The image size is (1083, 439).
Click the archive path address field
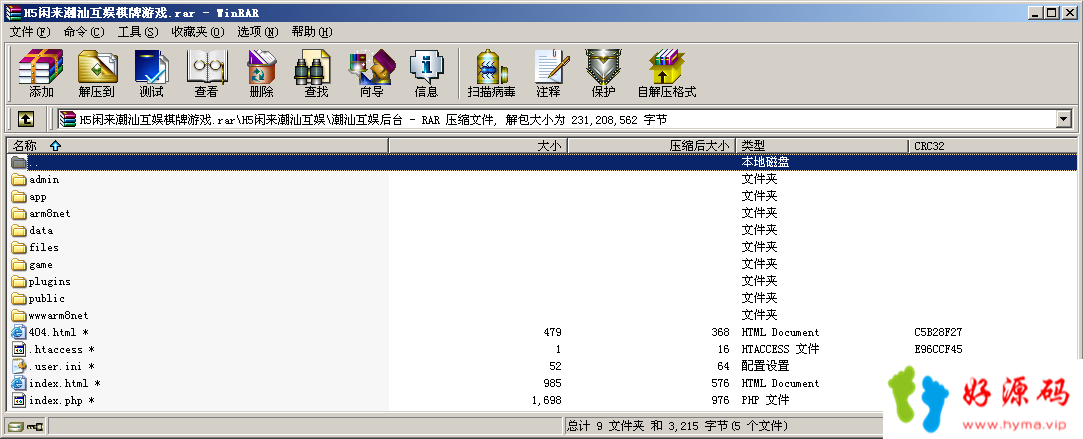click(x=557, y=119)
